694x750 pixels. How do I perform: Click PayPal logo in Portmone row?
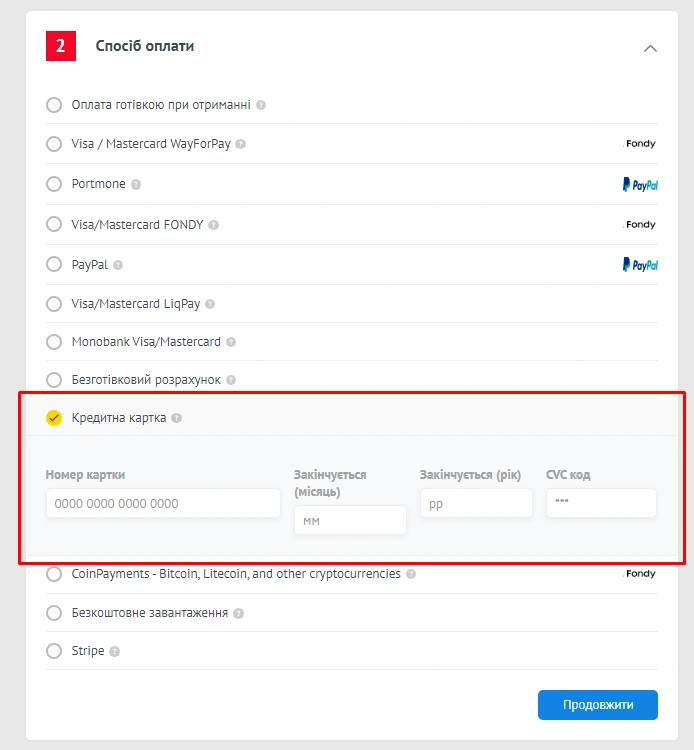coord(639,185)
